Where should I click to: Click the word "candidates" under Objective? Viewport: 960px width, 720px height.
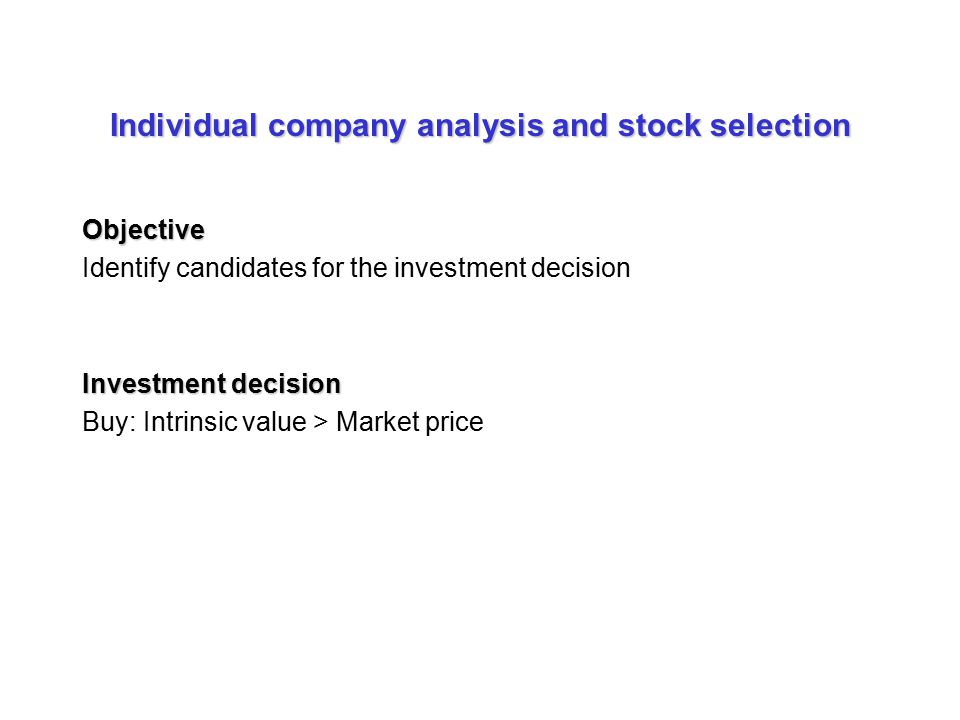pyautogui.click(x=241, y=268)
